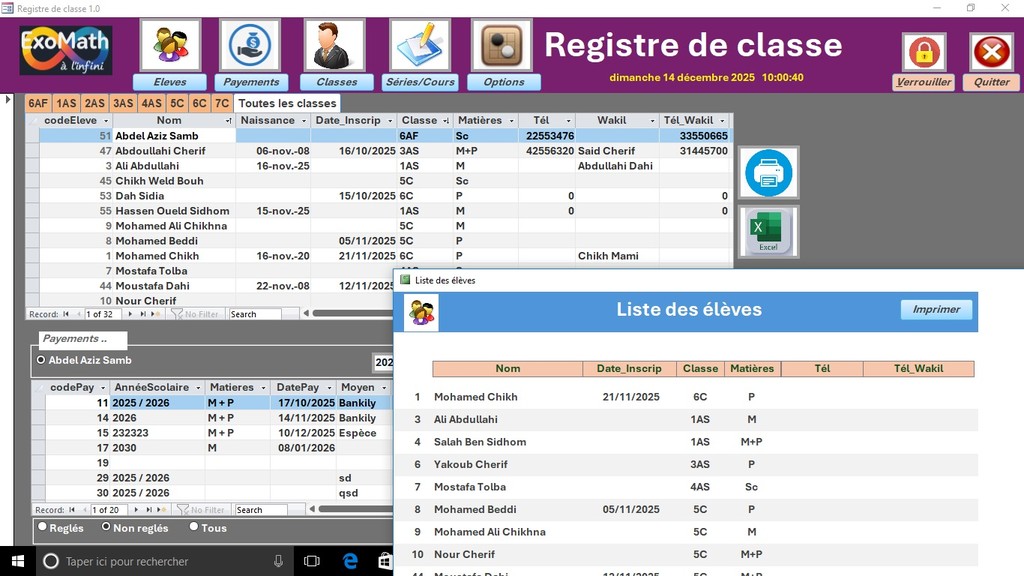Open Task View on taskbar
Viewport: 1024px width, 576px height.
coord(312,561)
